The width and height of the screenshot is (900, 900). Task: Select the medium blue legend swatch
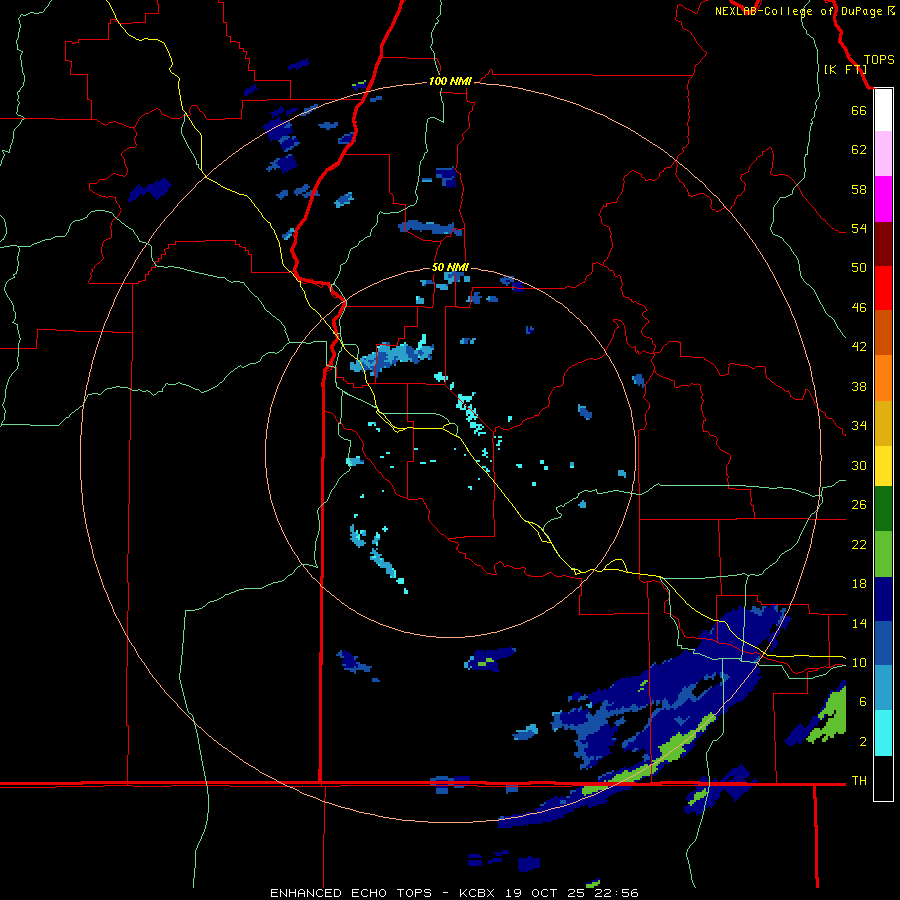click(883, 643)
